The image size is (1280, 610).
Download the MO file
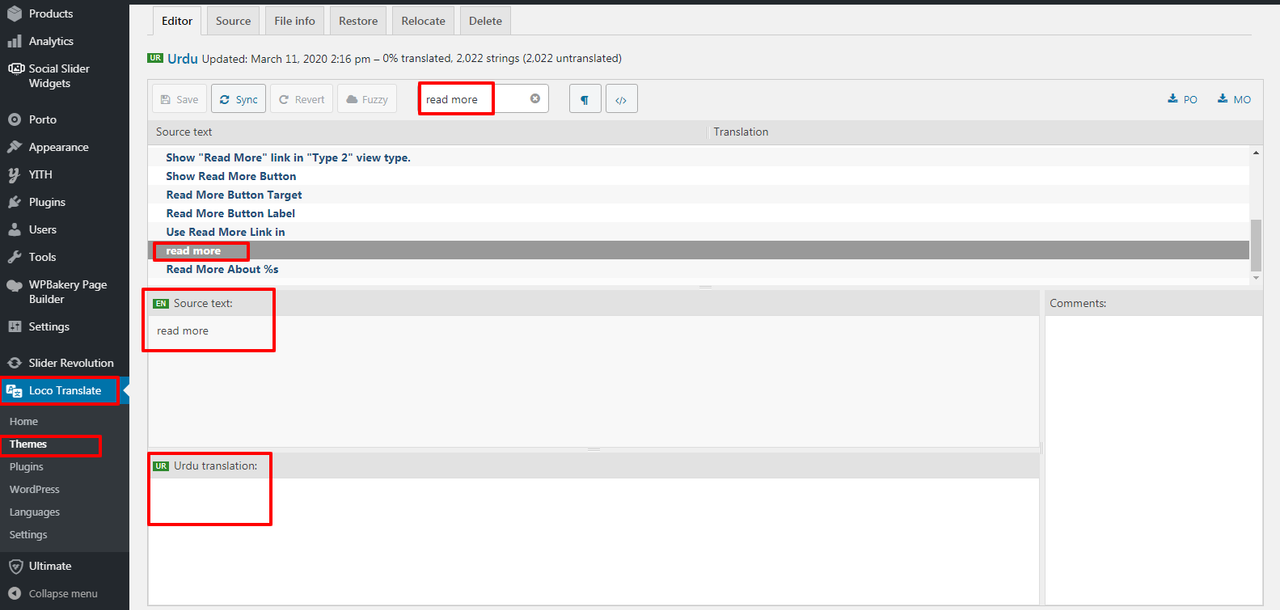tap(1234, 99)
